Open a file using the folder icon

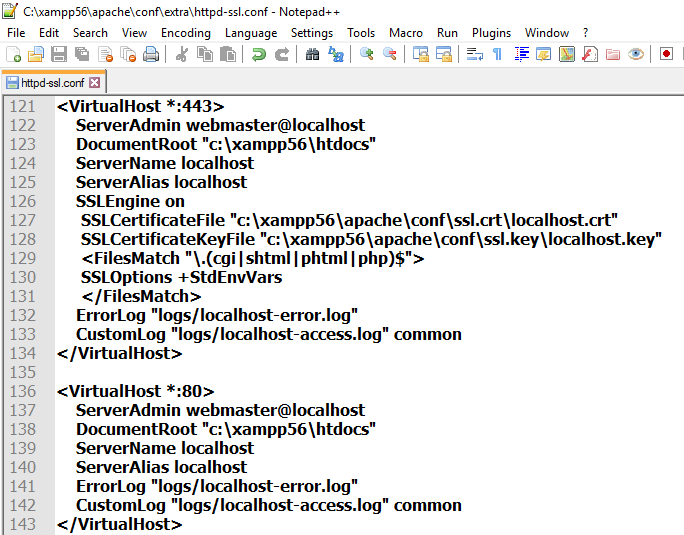(x=36, y=55)
